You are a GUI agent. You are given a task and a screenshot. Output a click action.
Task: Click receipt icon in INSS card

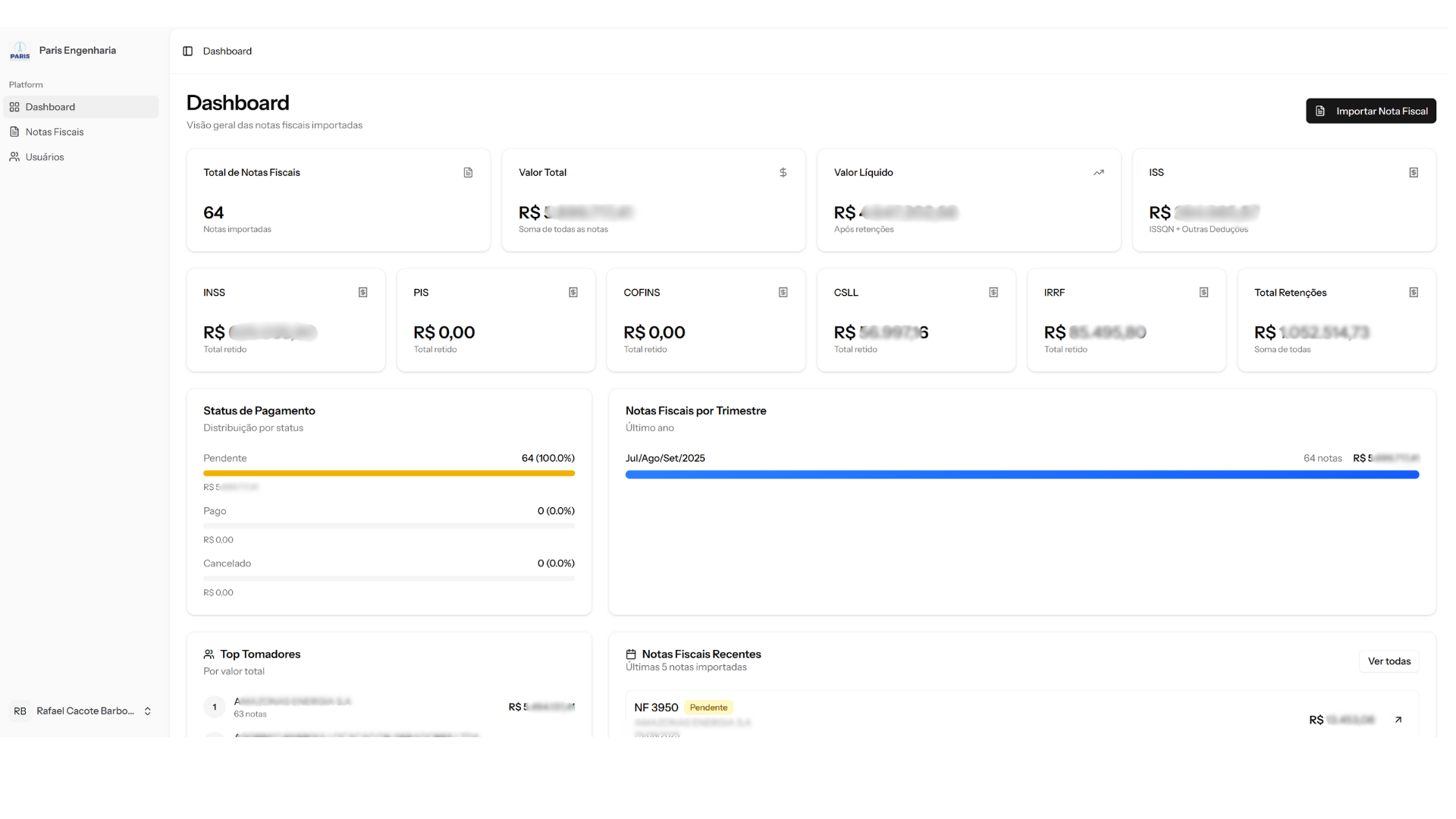click(x=362, y=293)
